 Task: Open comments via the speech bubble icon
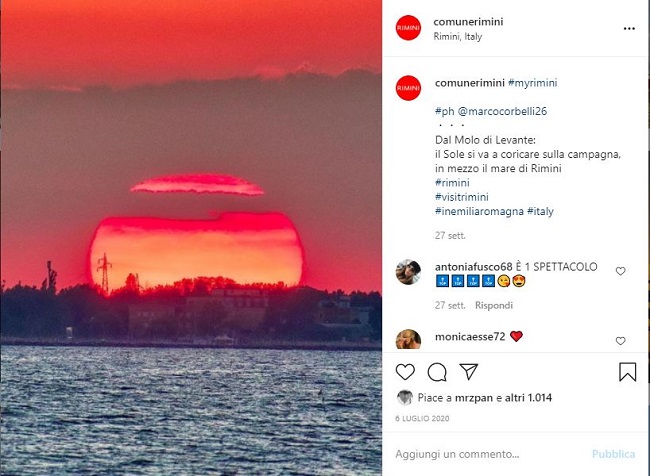click(x=437, y=372)
